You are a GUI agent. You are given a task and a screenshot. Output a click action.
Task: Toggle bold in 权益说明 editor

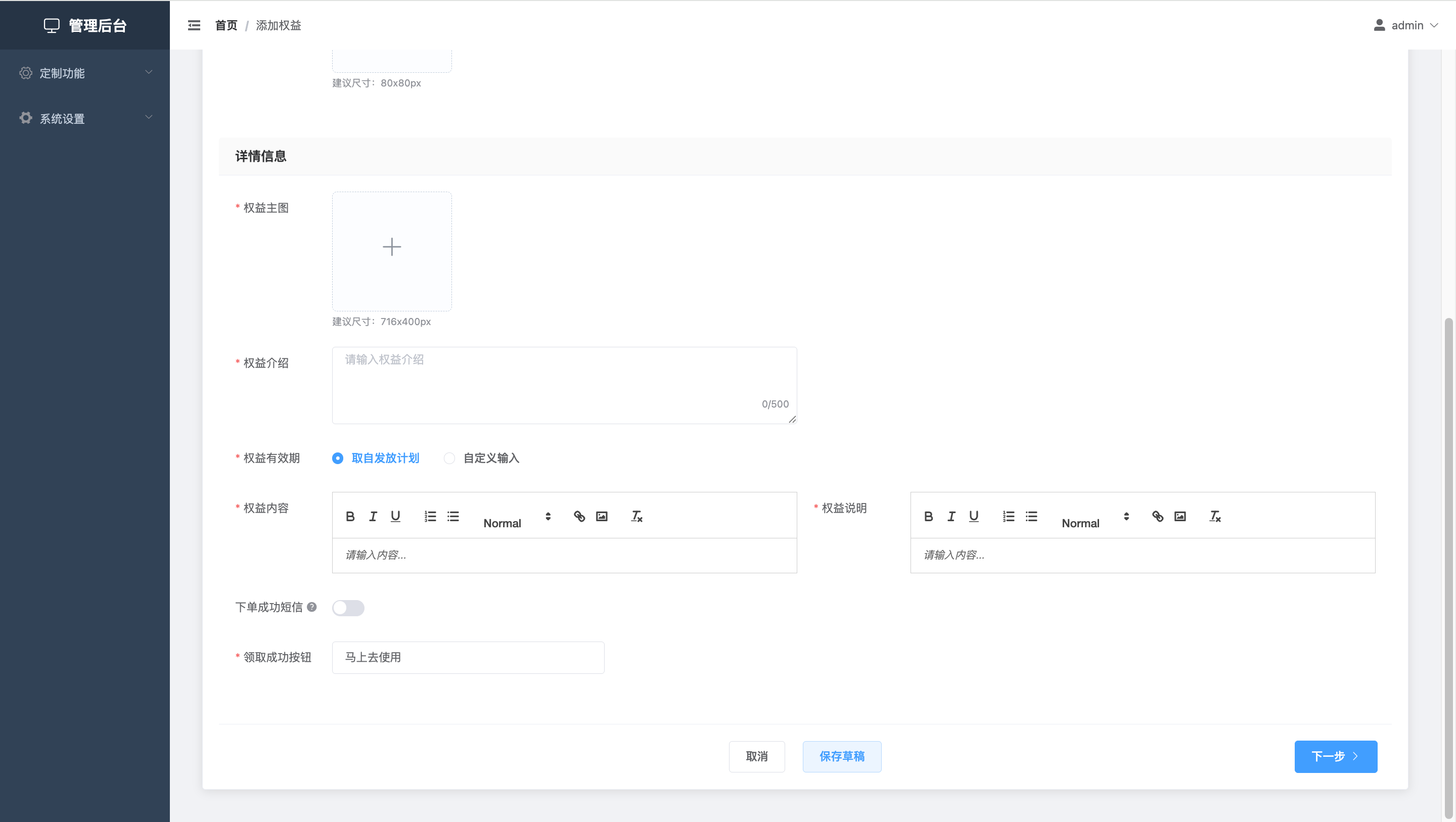(x=929, y=516)
